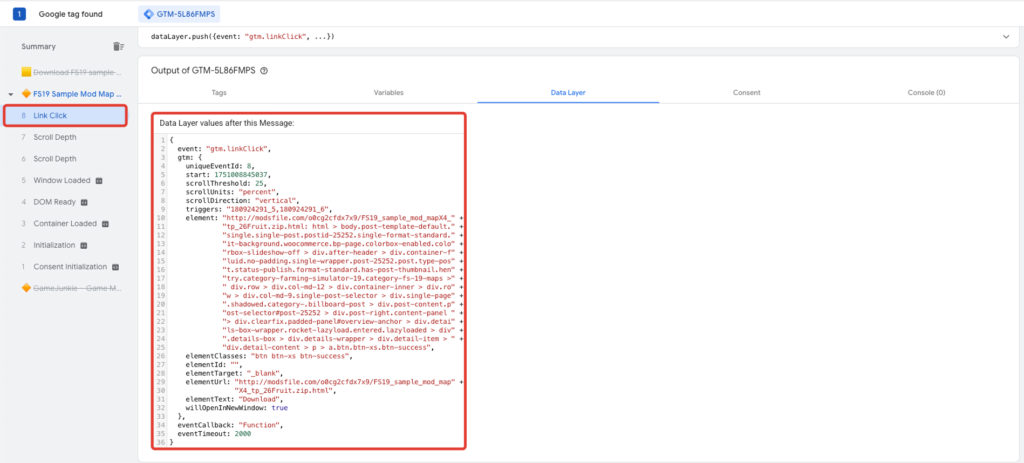Click the event "gtm.linkClick" line in code
Viewport: 1024px width, 463px height.
(x=224, y=149)
